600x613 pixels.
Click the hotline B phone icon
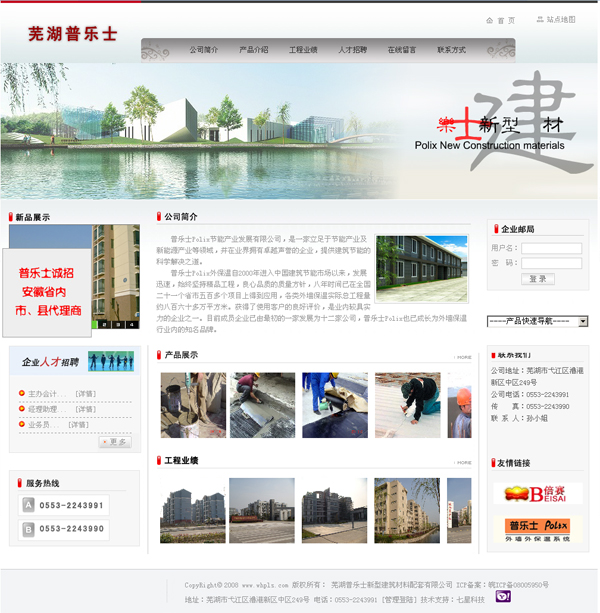(28, 528)
